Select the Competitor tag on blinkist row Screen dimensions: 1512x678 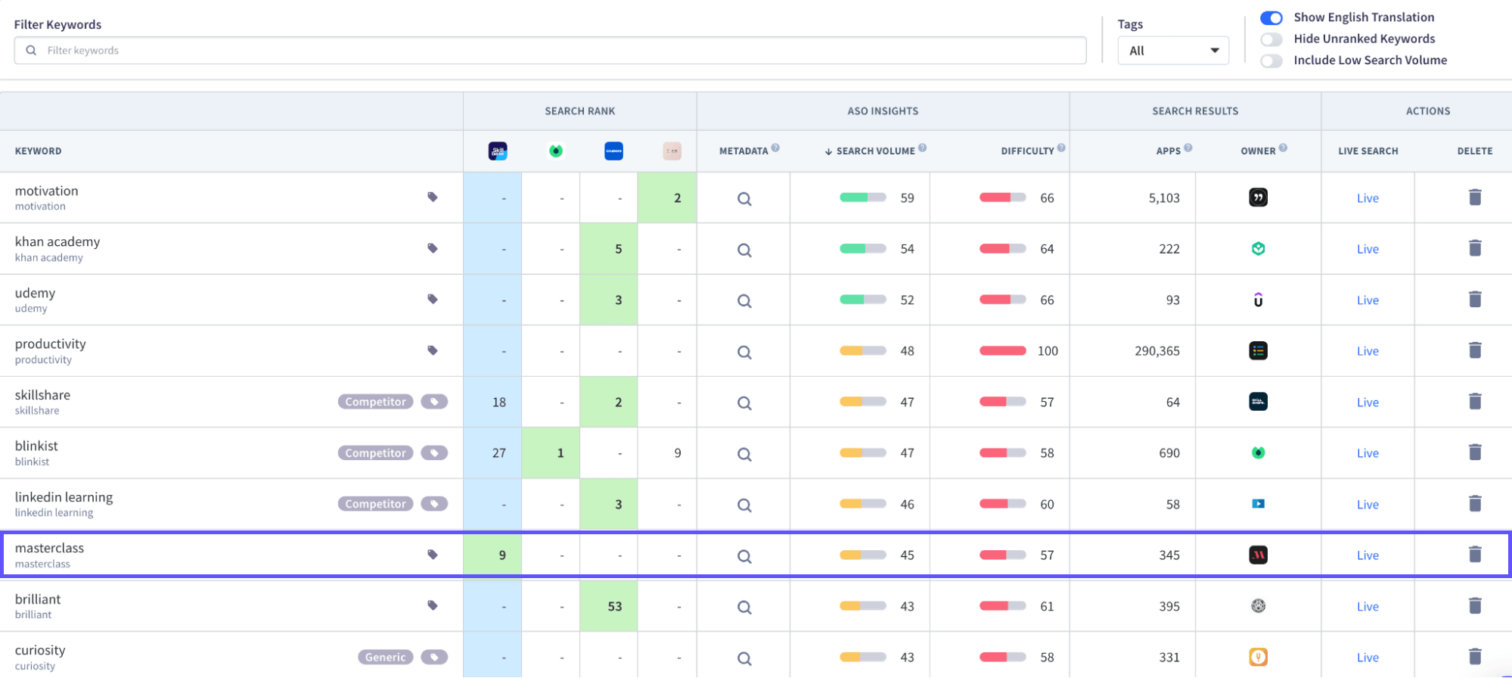pos(375,452)
